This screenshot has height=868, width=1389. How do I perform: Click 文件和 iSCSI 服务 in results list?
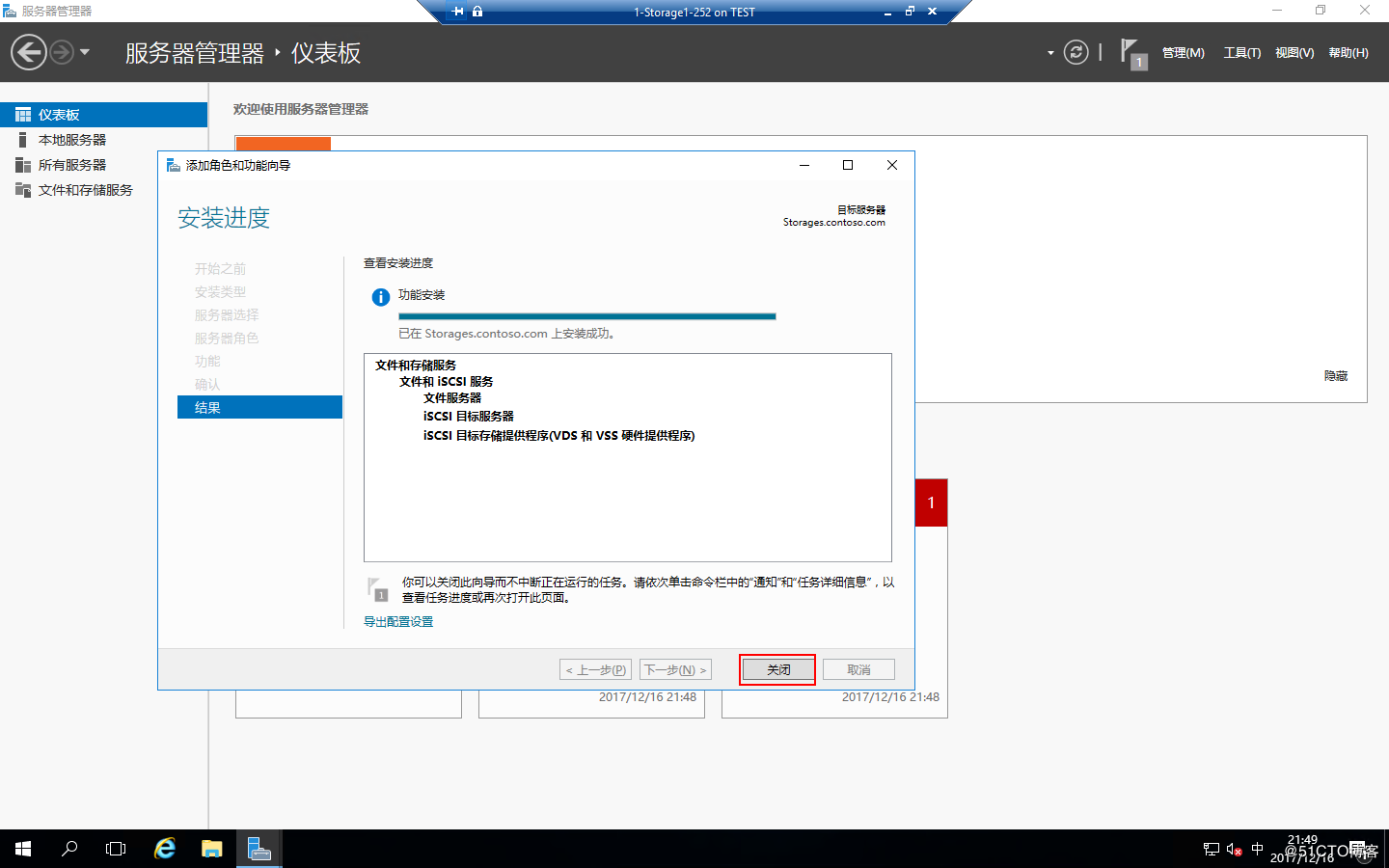pyautogui.click(x=447, y=382)
